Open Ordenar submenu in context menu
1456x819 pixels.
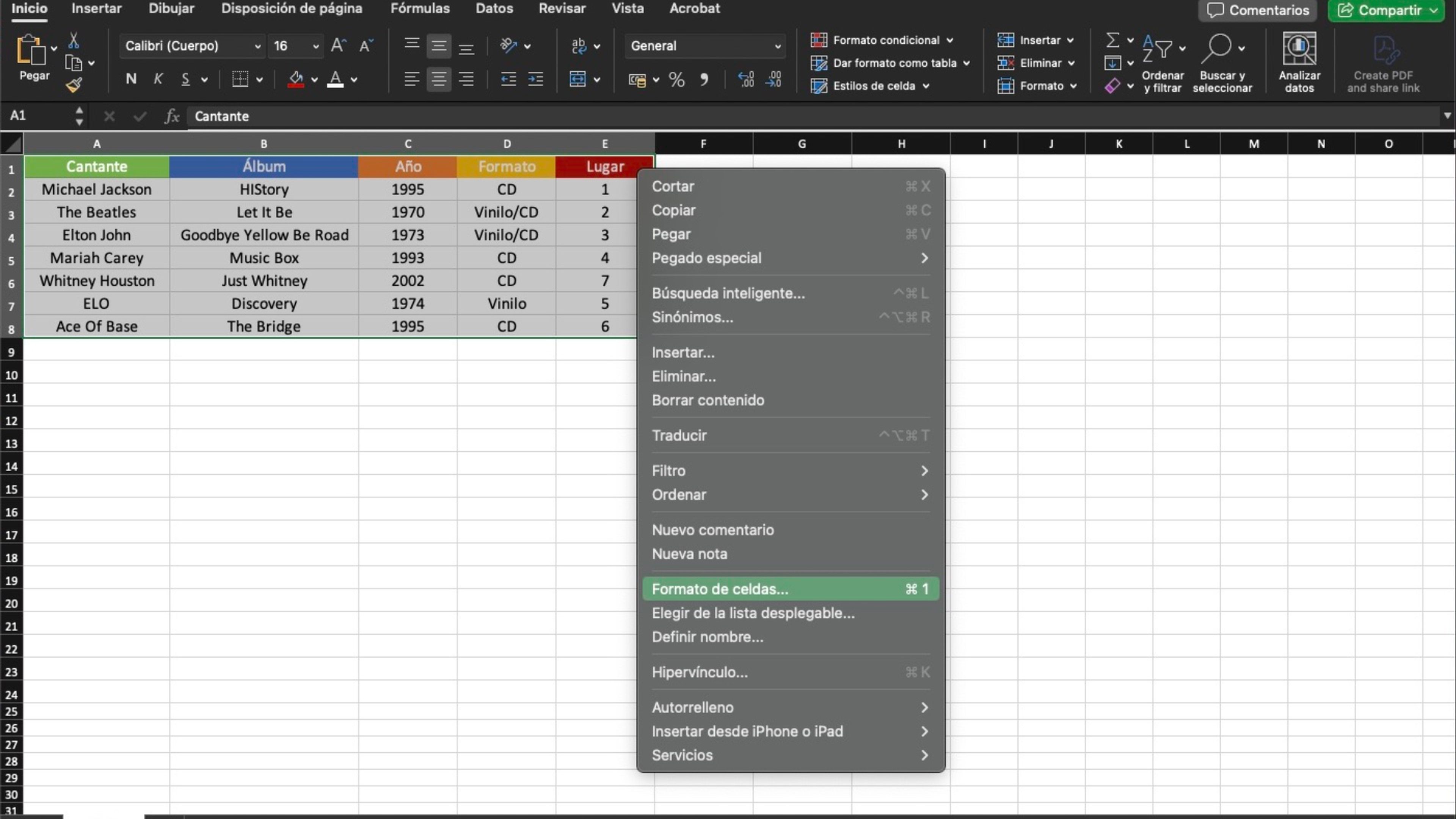point(791,494)
